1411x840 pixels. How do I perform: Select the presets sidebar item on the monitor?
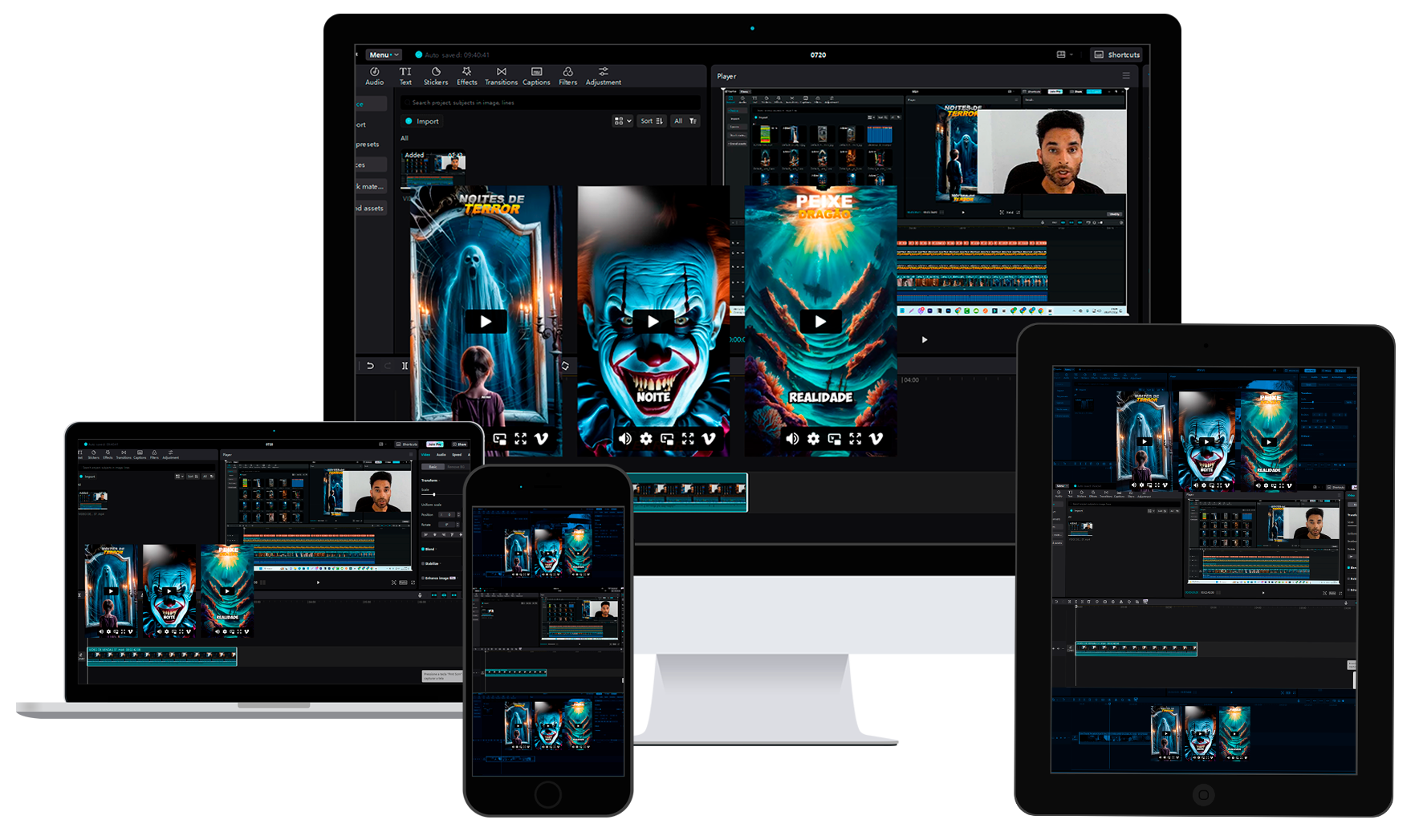pos(368,144)
